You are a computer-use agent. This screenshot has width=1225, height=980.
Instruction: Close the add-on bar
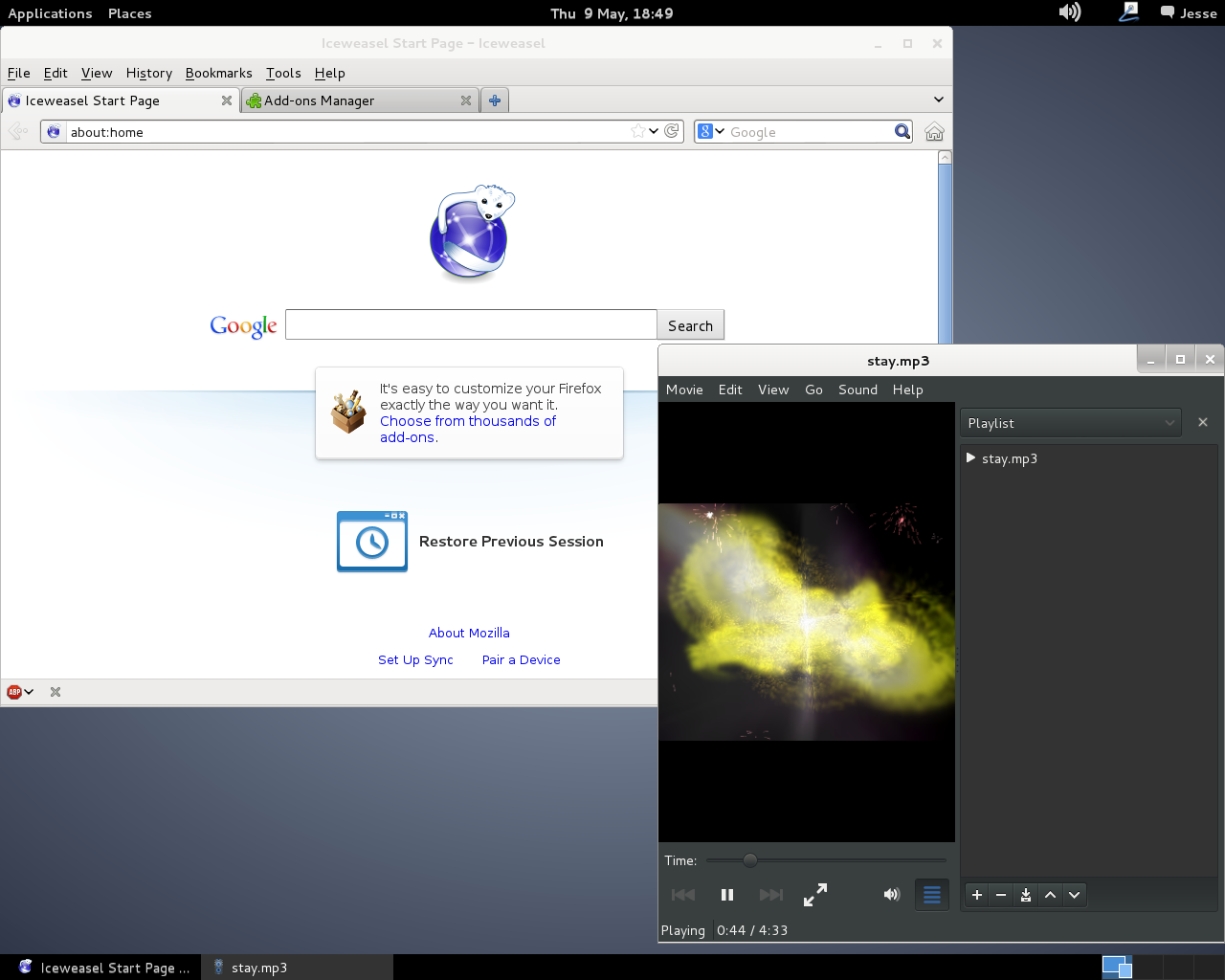(x=56, y=692)
